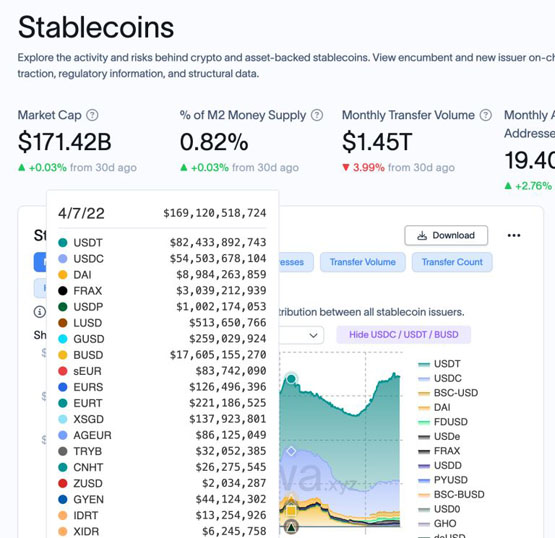555x538 pixels.
Task: Click the yellow square data marker on chart
Action: tap(291, 510)
